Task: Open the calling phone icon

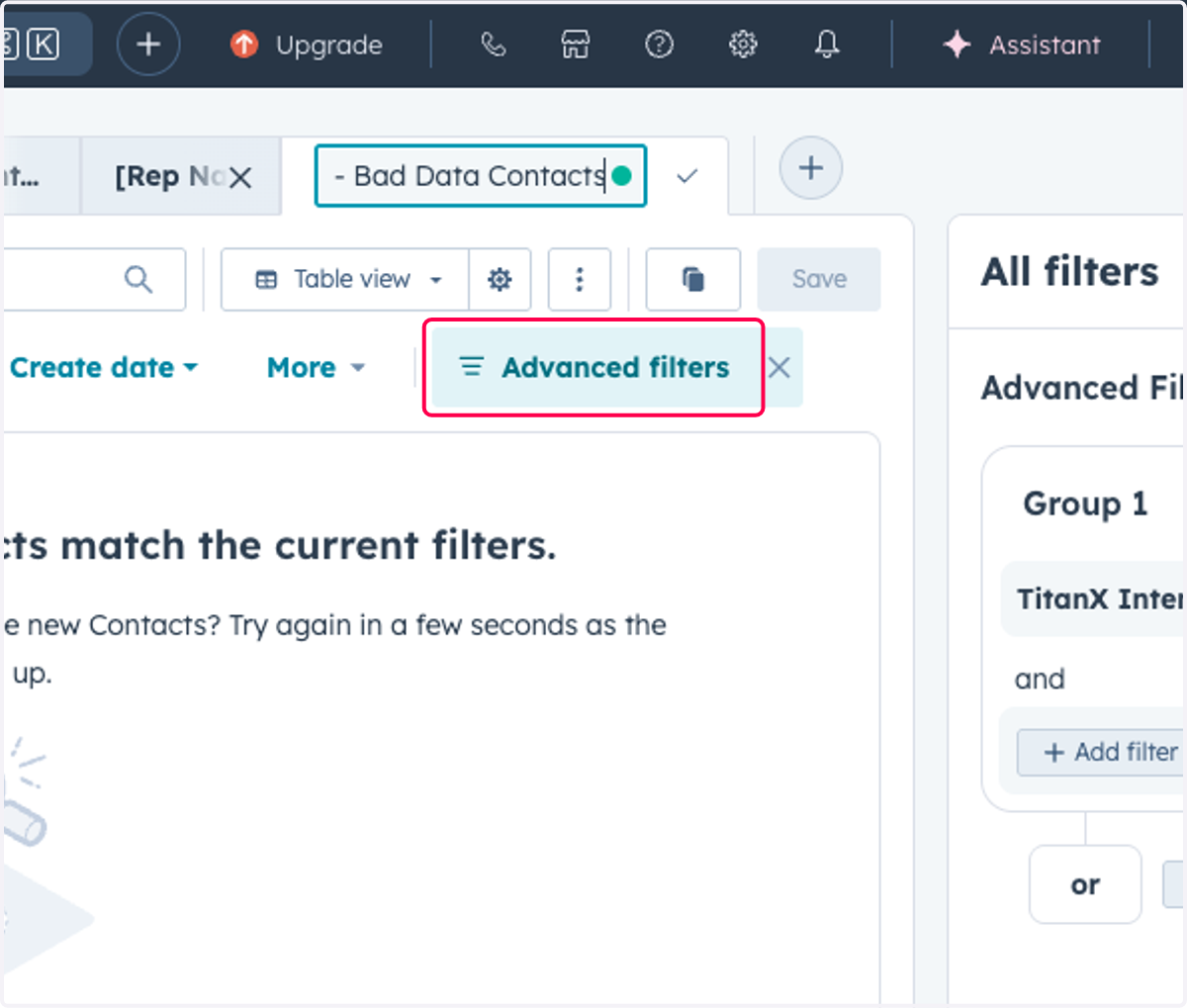Action: tap(493, 45)
